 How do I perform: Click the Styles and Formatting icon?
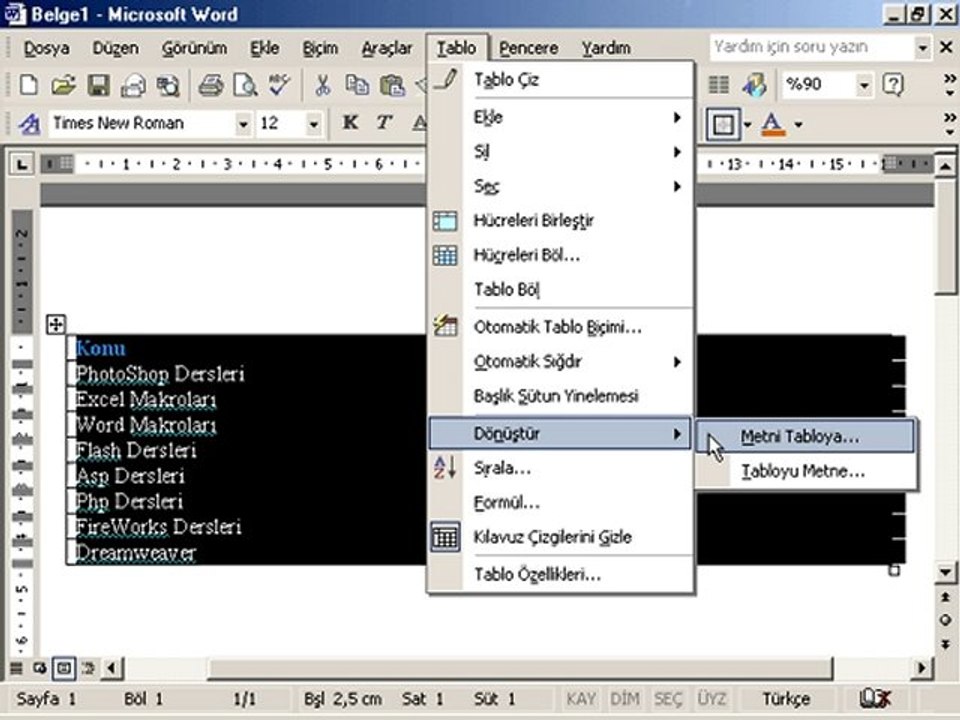pyautogui.click(x=29, y=124)
